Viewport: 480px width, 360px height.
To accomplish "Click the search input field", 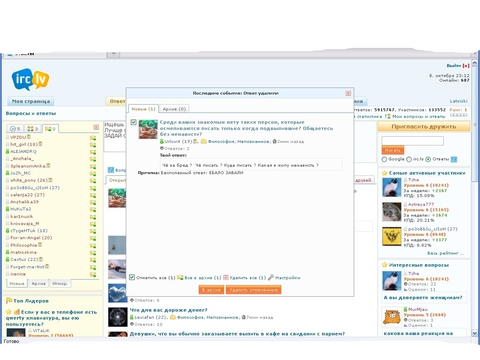I will pos(412,141).
